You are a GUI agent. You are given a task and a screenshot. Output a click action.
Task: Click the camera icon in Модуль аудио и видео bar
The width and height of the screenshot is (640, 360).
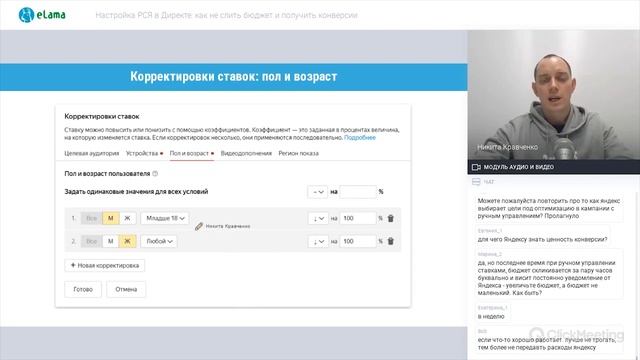476,167
